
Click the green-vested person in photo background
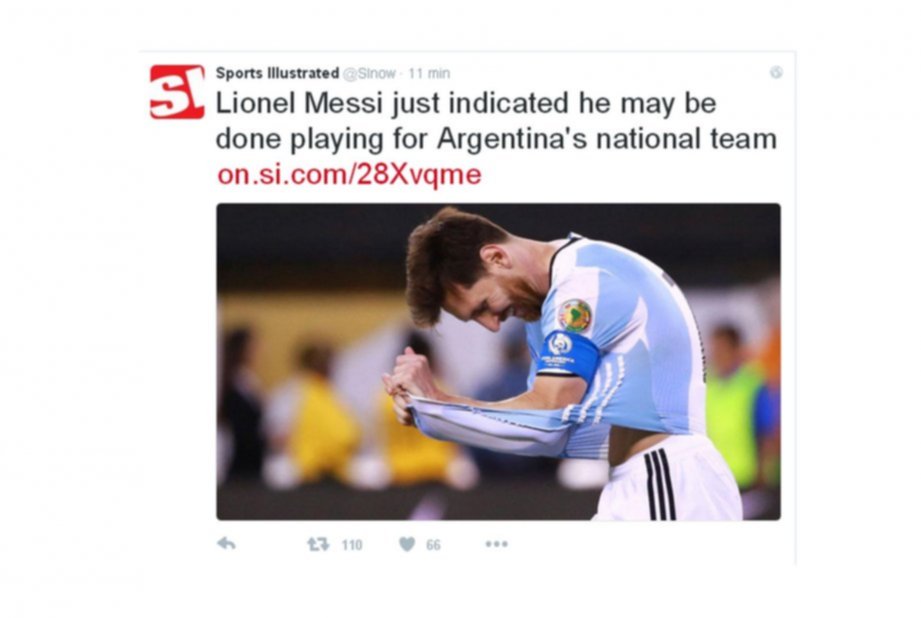pos(734,405)
